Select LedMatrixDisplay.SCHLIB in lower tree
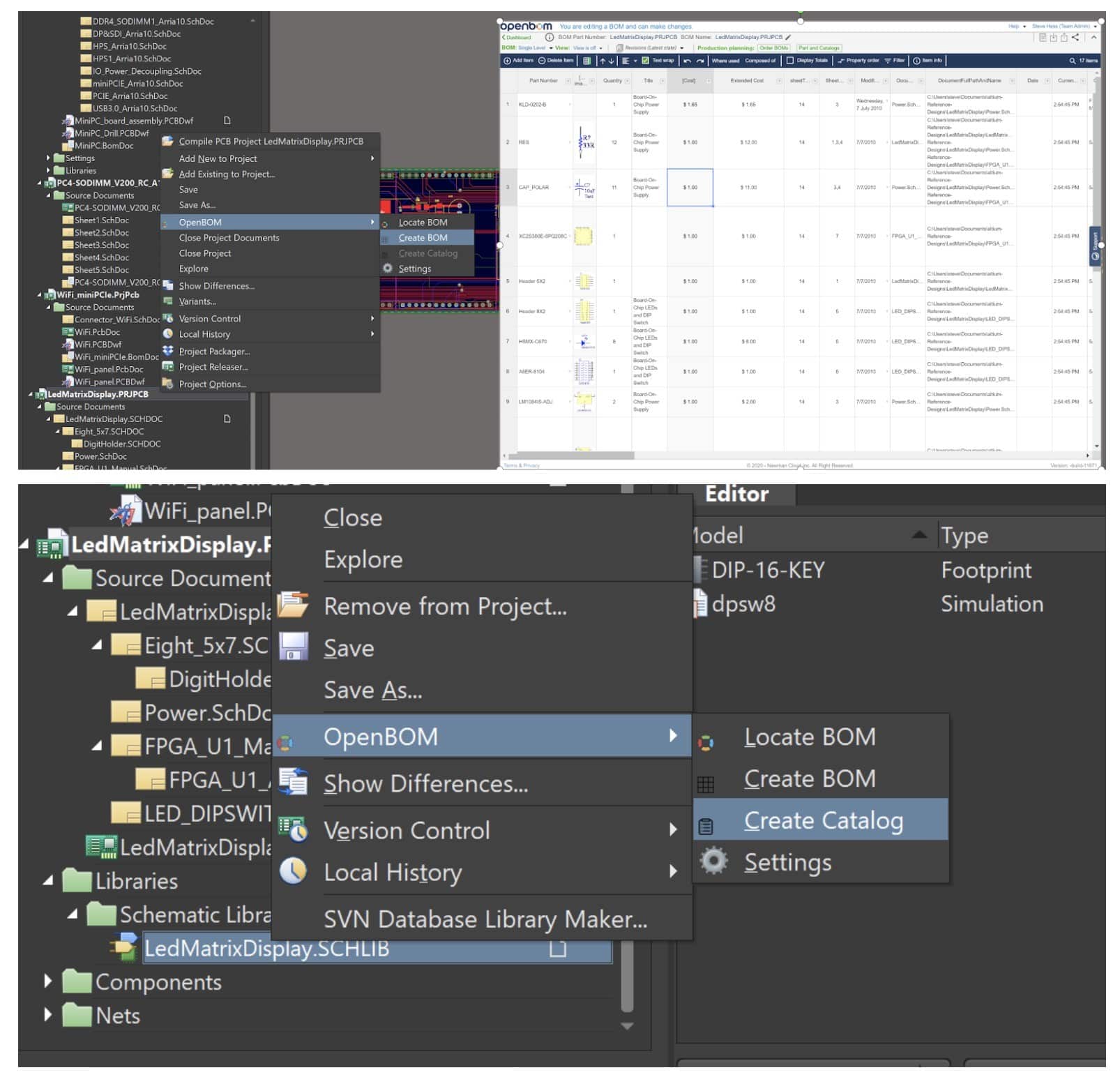 [x=377, y=949]
